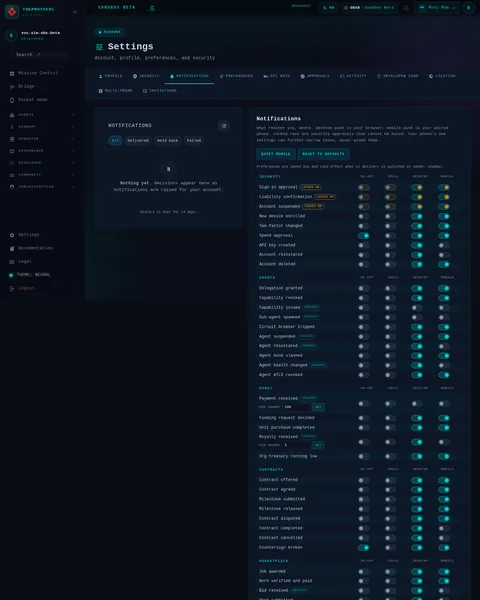Open the user dropdown in top bar
Image resolution: width=480 pixels, height=600 pixels.
point(437,8)
